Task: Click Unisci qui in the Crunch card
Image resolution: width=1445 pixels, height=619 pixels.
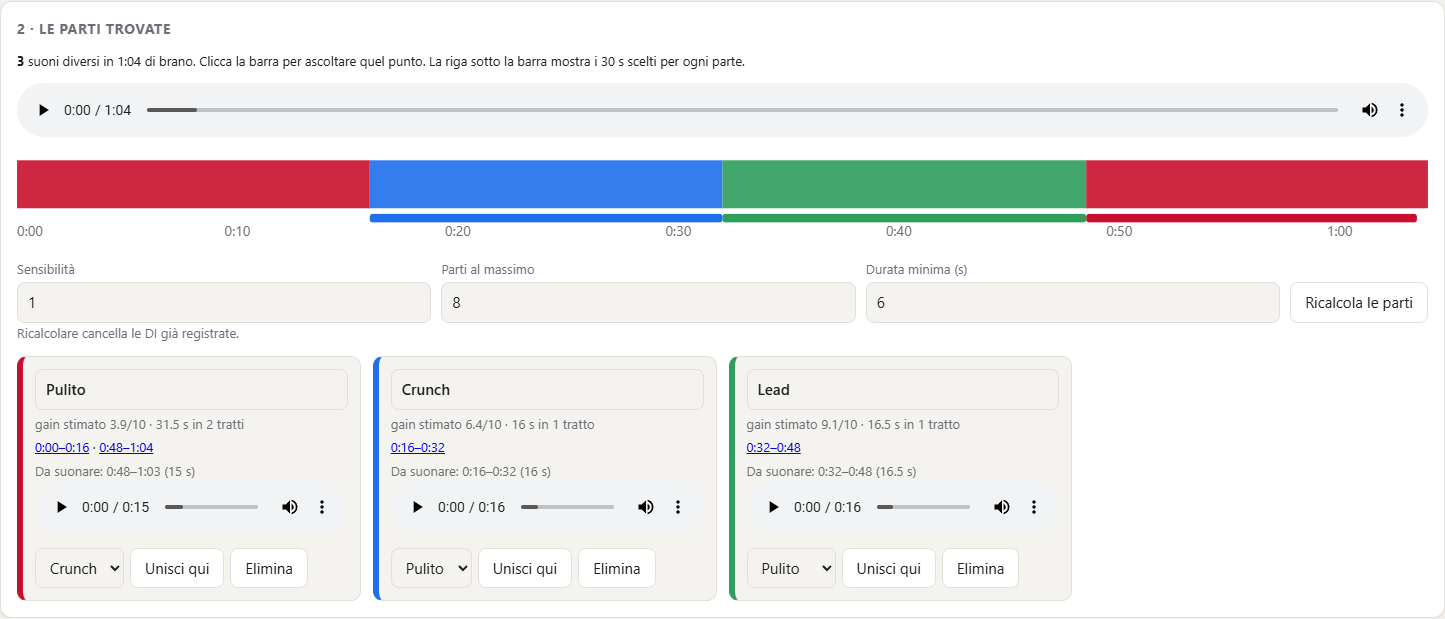Action: tap(525, 568)
